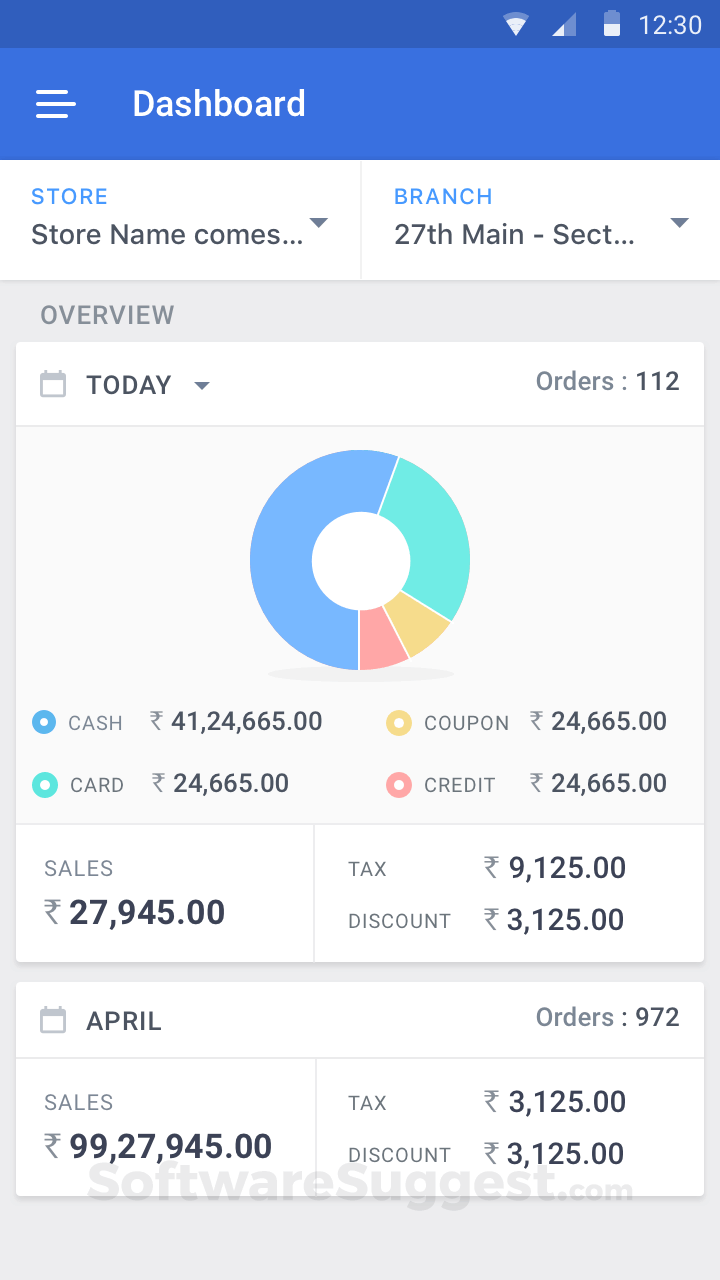Viewport: 720px width, 1280px height.
Task: Click the Orders : 112 count
Action: point(607,381)
